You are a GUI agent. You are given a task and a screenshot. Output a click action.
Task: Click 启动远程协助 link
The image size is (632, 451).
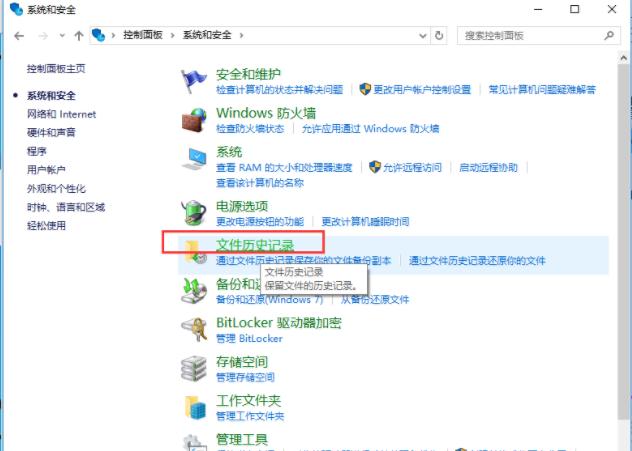pos(488,167)
